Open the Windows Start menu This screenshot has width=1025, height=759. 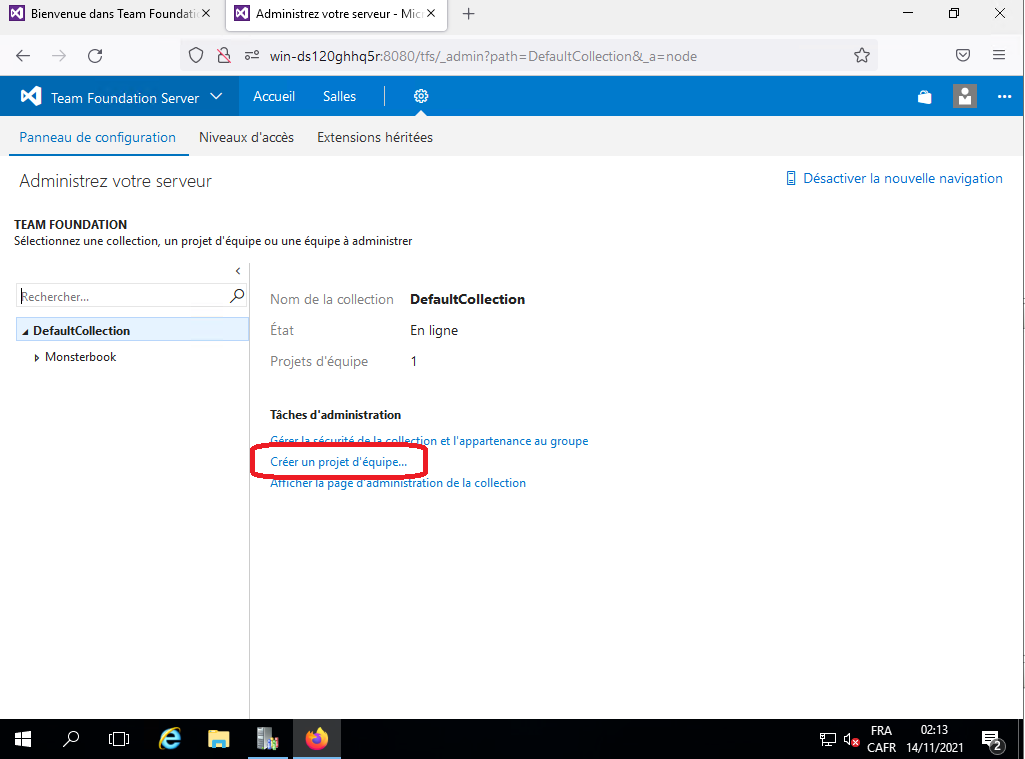(23, 739)
